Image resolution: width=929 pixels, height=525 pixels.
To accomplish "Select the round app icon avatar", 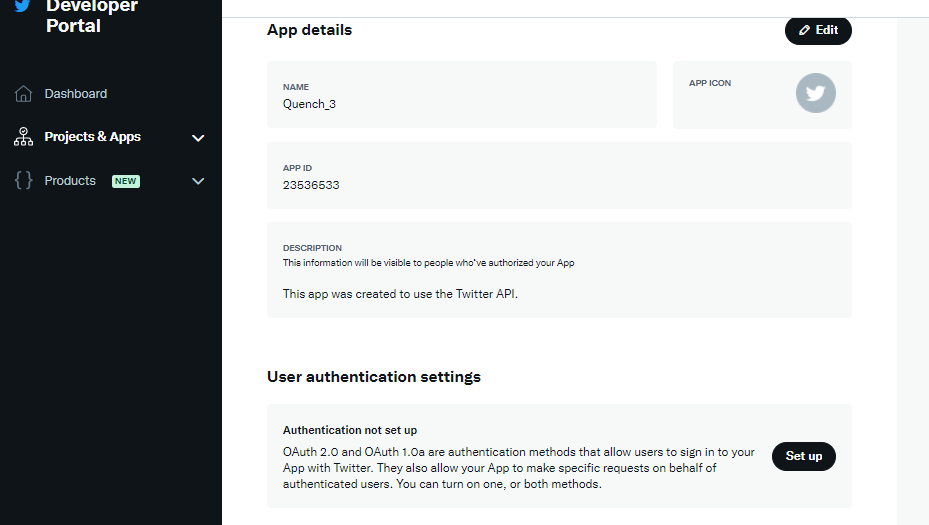I will click(x=815, y=93).
